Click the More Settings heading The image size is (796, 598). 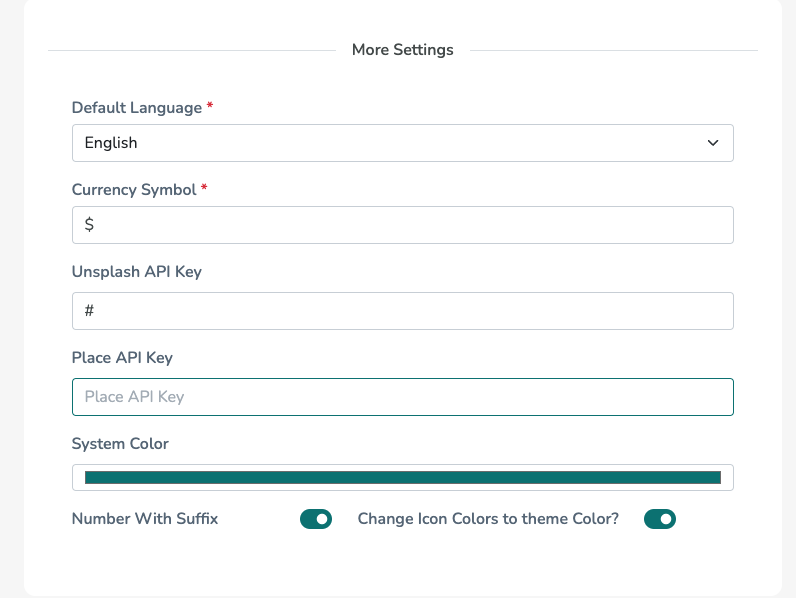coord(403,50)
